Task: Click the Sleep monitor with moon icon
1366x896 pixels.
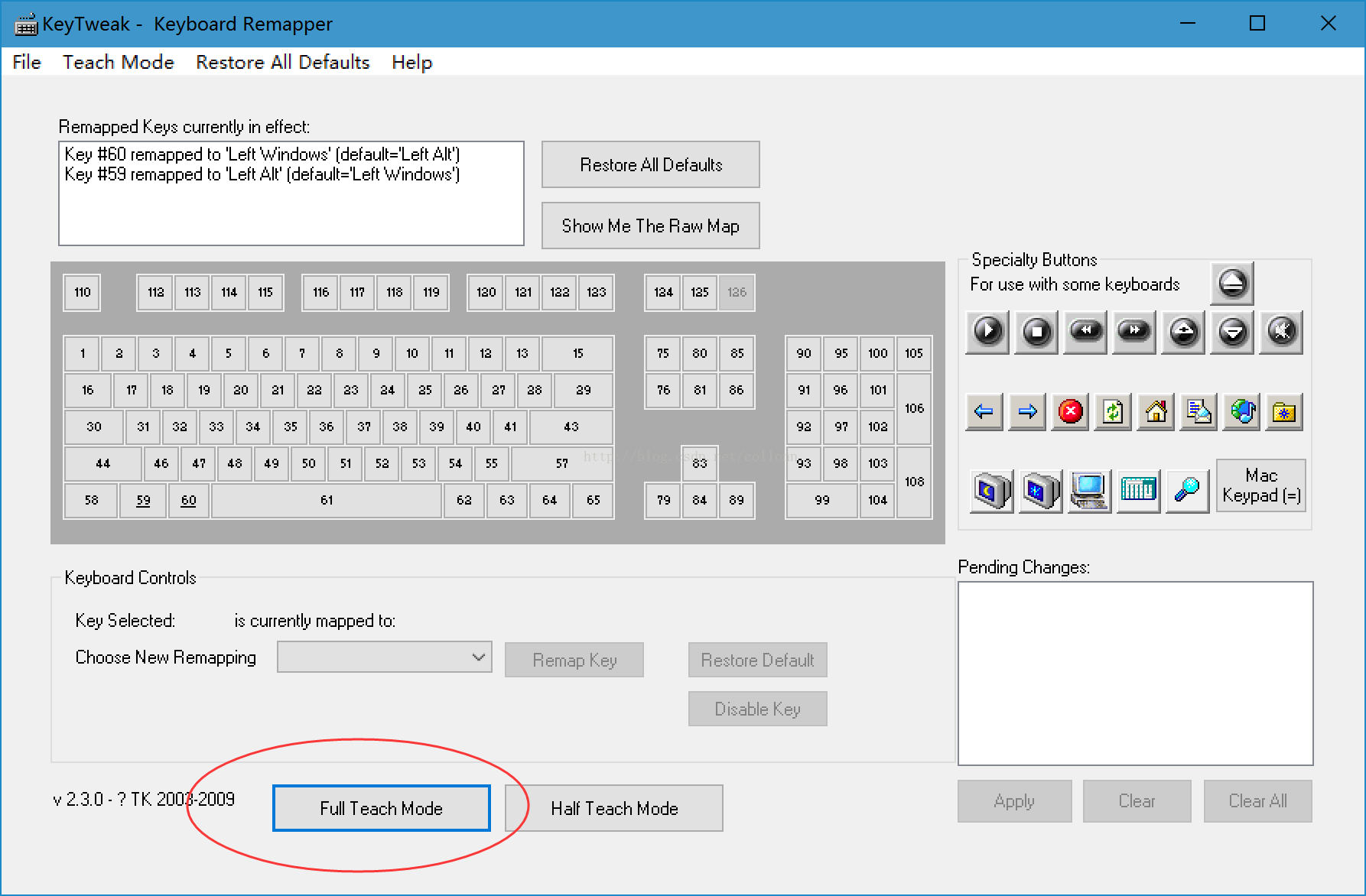Action: tap(992, 490)
